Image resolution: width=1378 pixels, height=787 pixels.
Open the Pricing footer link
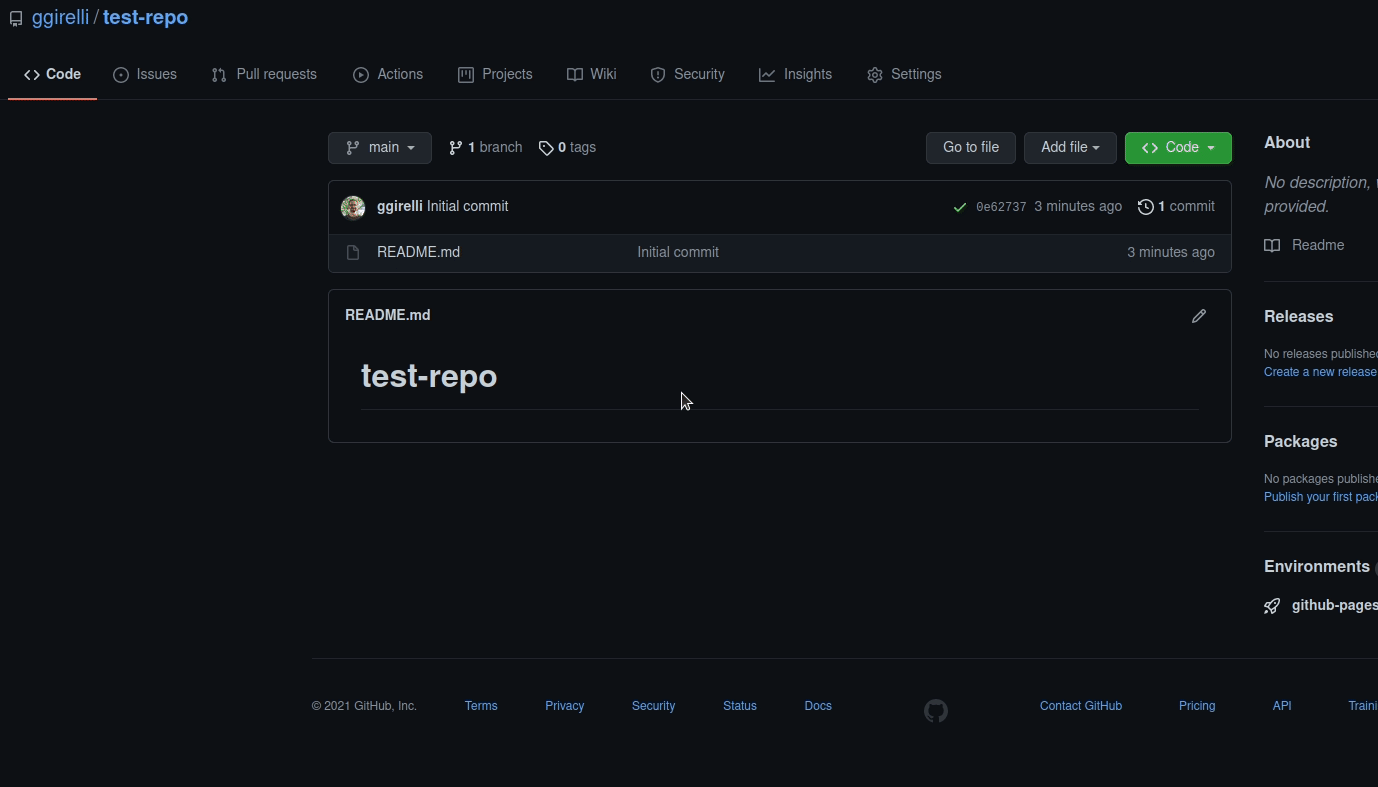tap(1197, 706)
